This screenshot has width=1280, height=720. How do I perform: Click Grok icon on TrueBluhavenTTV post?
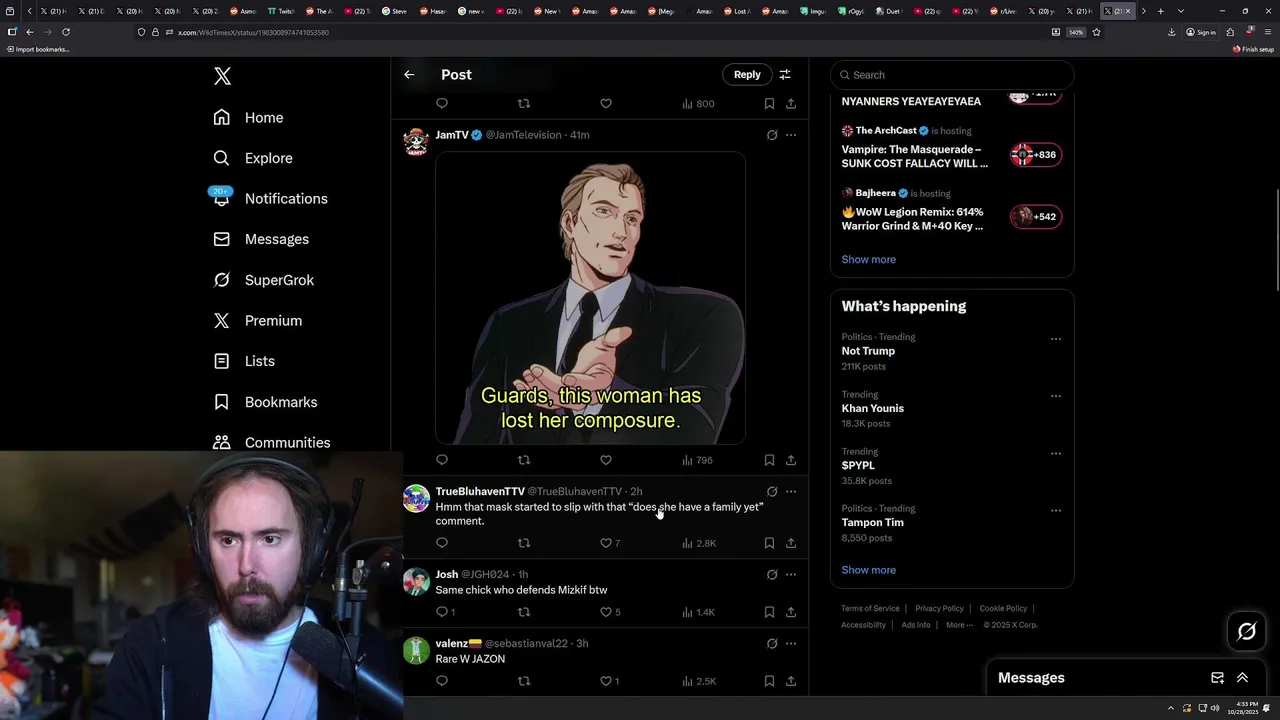tap(772, 492)
